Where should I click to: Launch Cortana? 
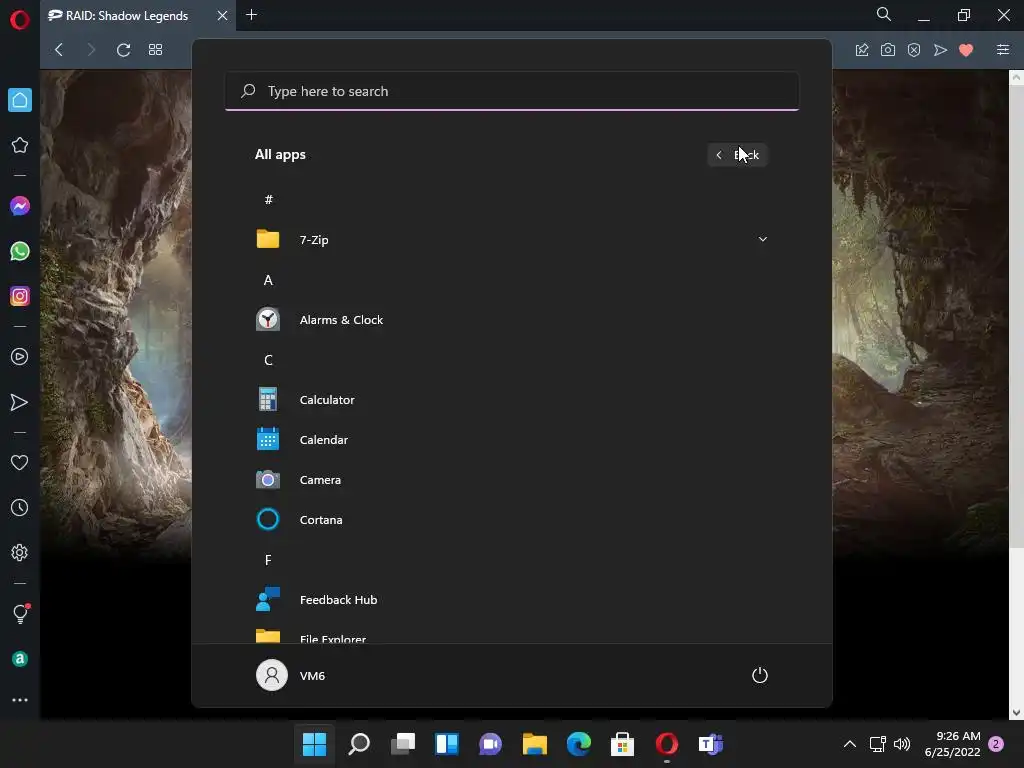tap(512, 520)
